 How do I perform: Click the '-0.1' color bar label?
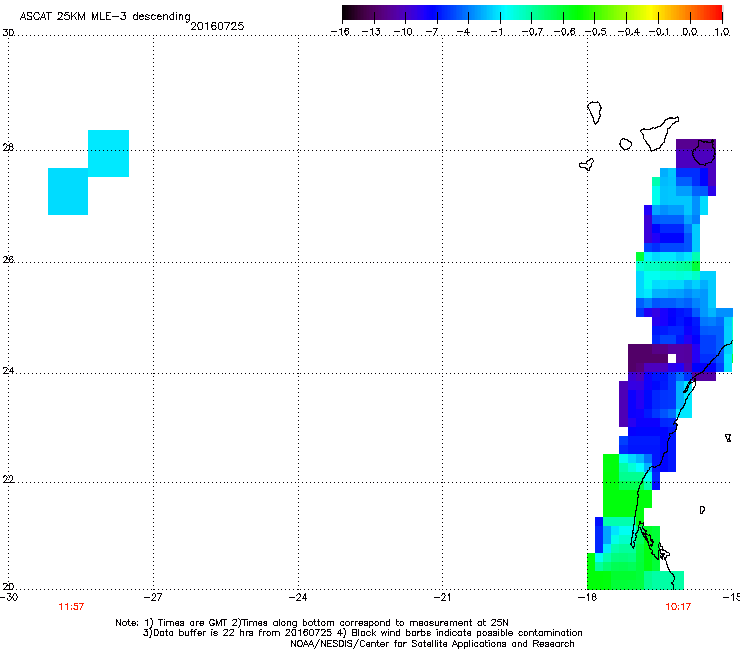tap(659, 32)
